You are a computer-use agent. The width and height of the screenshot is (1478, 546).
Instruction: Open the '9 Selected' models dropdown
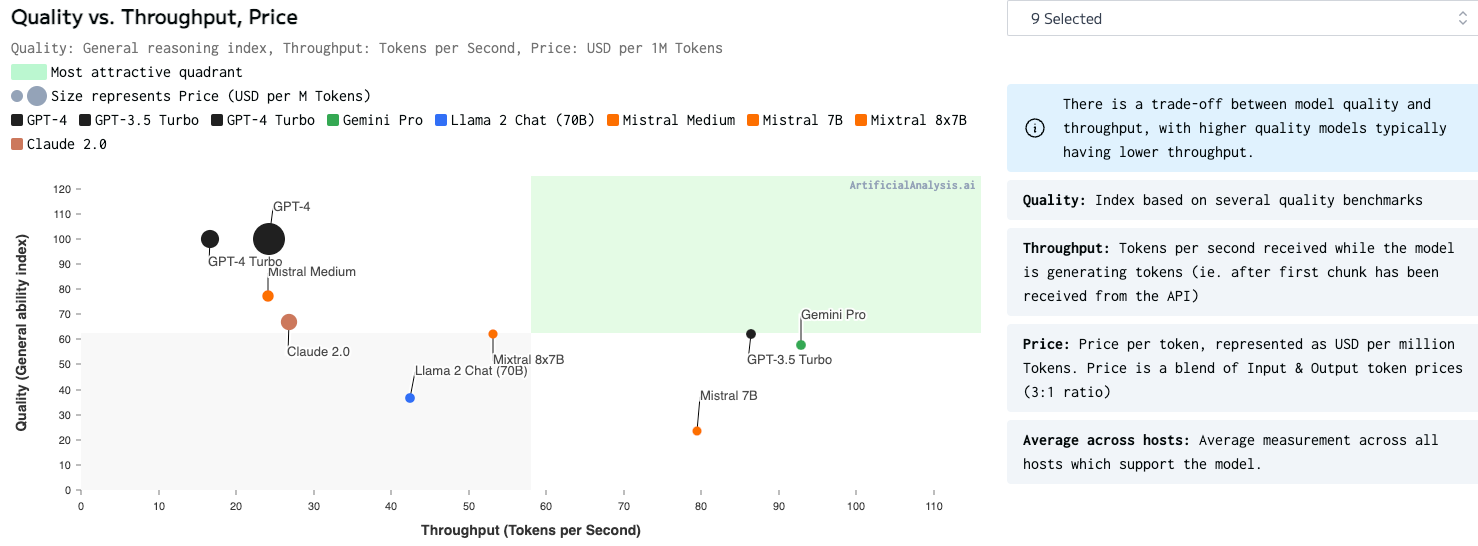(x=1240, y=19)
